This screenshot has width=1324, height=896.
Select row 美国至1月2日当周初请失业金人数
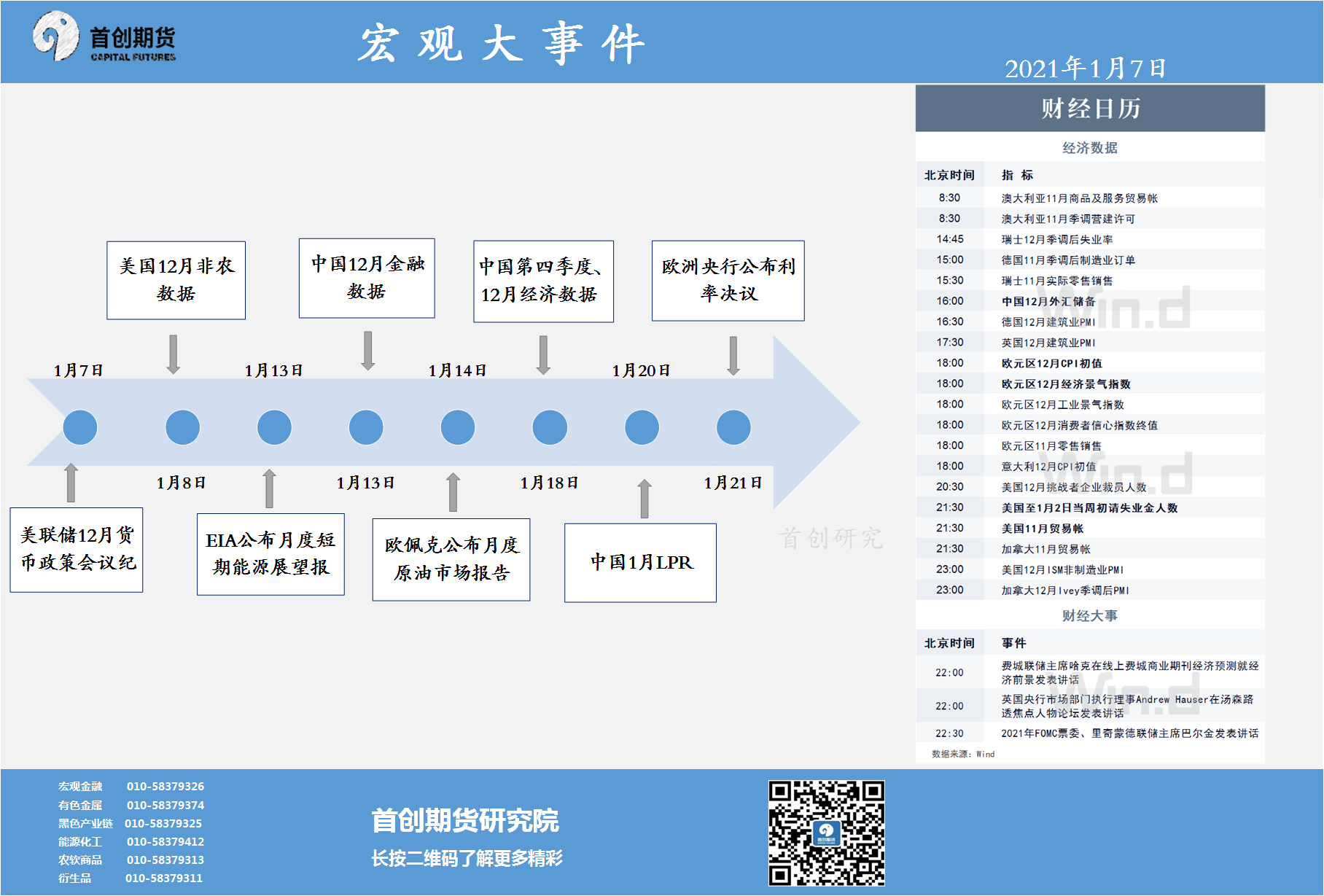1090,507
